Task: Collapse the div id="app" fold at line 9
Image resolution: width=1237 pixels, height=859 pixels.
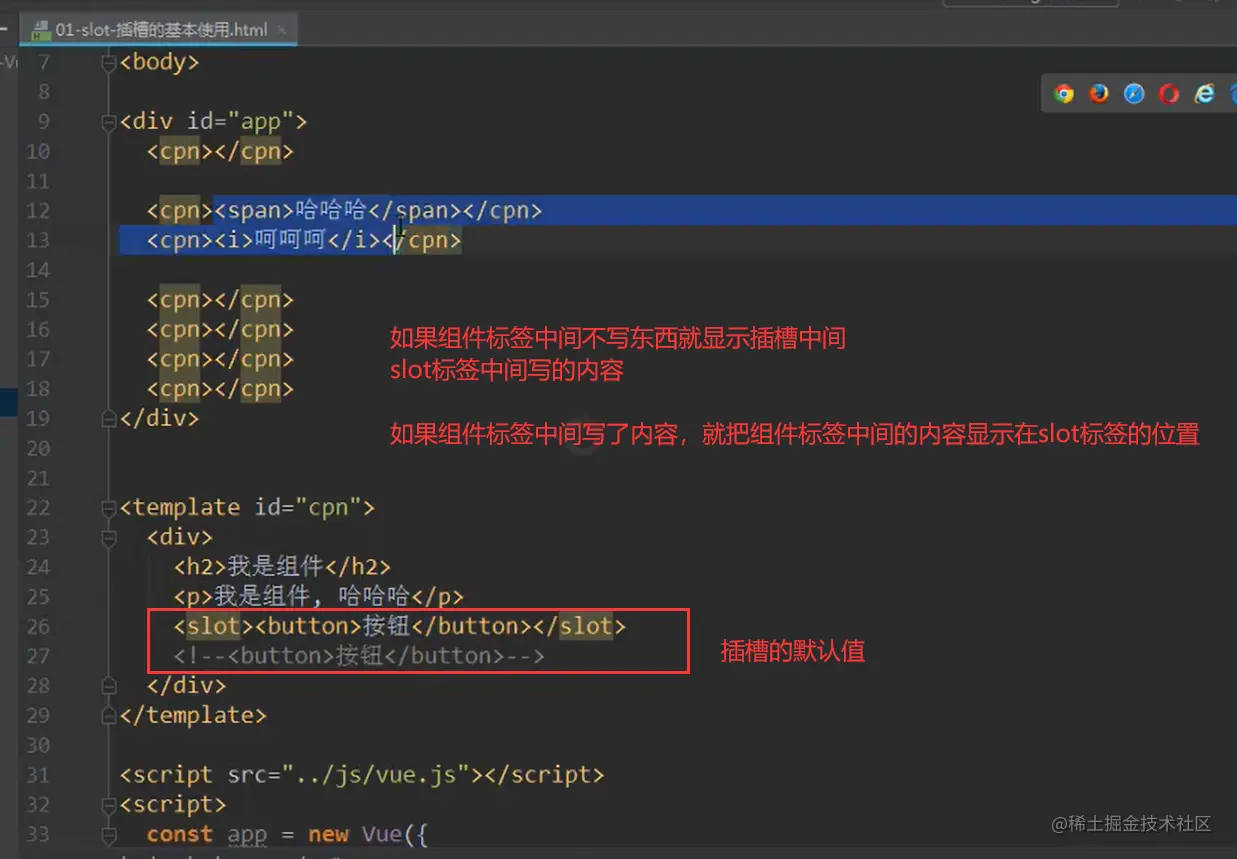Action: (108, 122)
